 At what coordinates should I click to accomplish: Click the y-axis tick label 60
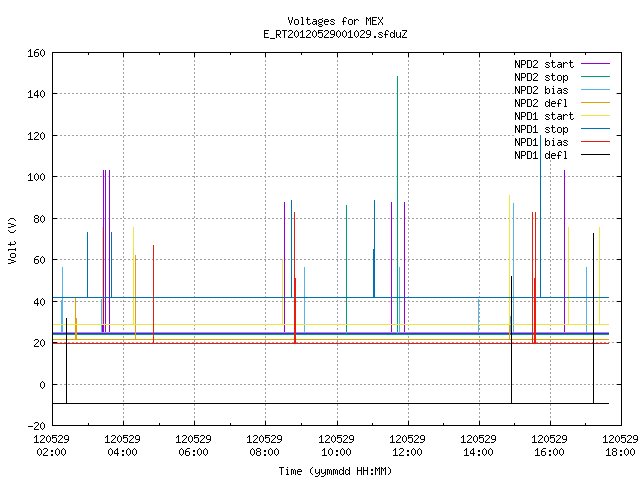click(39, 260)
